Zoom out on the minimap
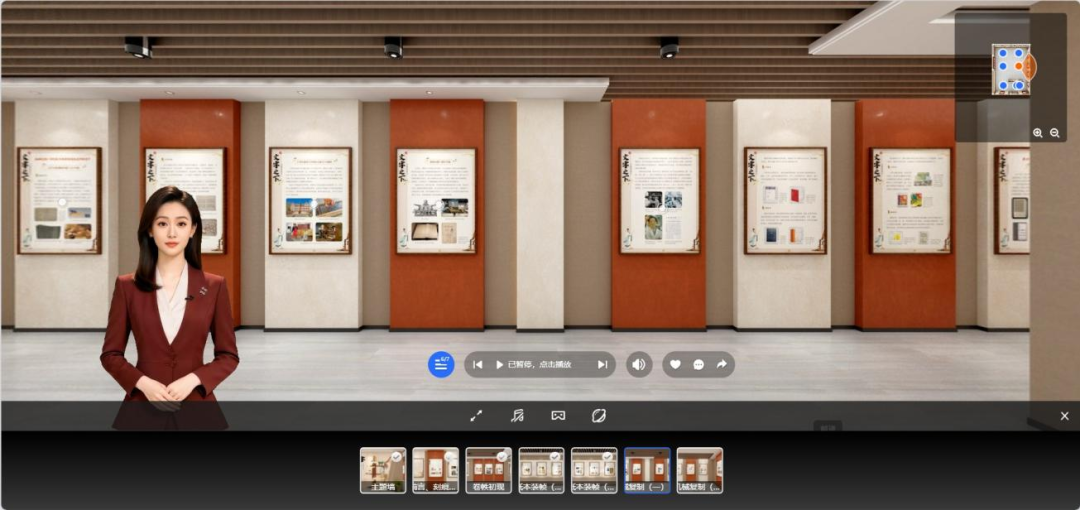This screenshot has width=1080, height=510. [1055, 133]
